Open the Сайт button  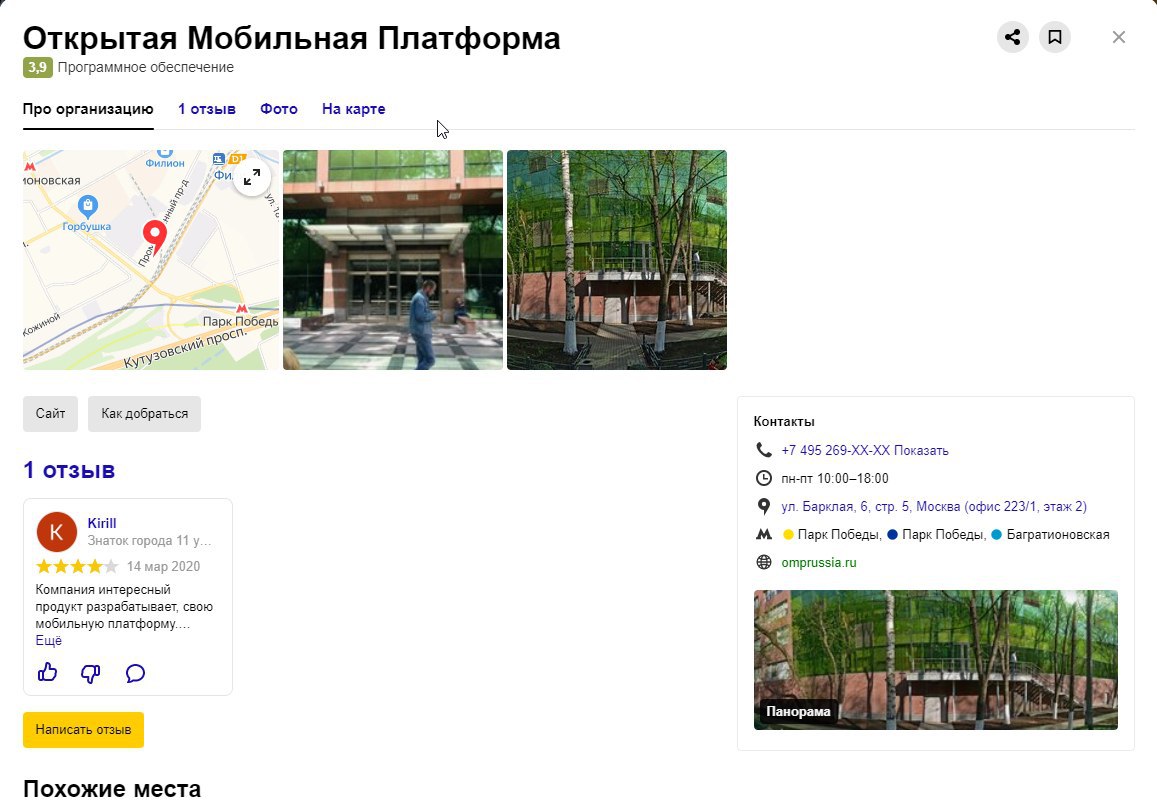tap(50, 414)
